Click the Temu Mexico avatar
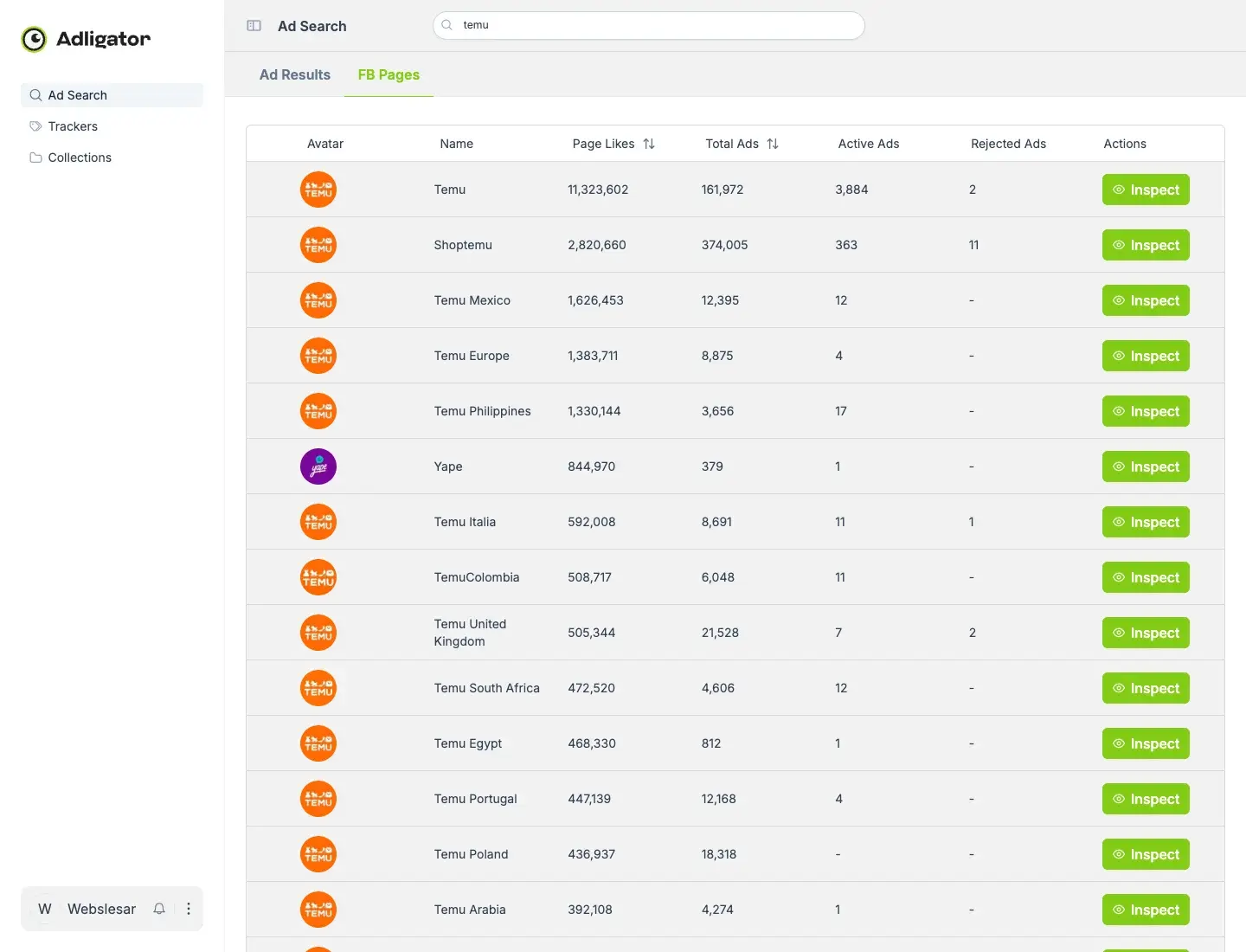The width and height of the screenshot is (1246, 952). point(318,300)
